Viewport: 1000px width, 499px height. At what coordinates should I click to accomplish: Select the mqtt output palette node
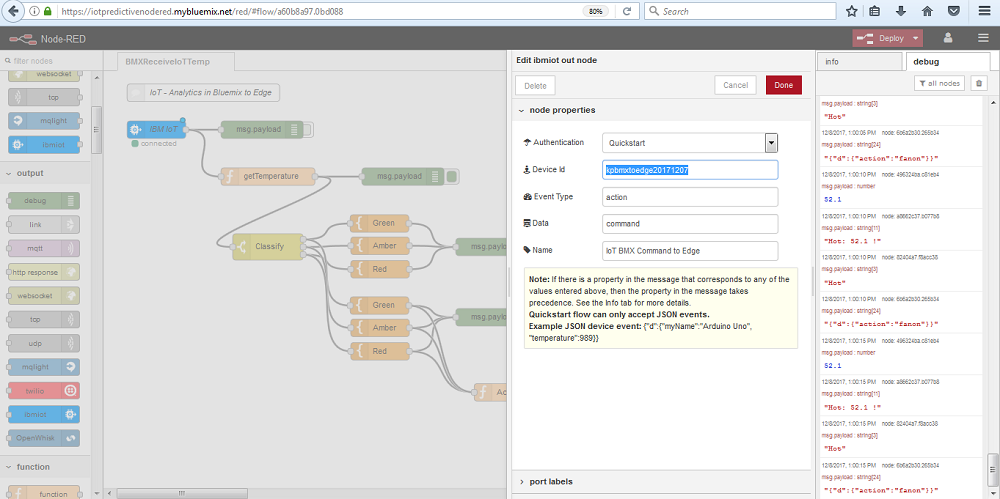click(x=44, y=248)
